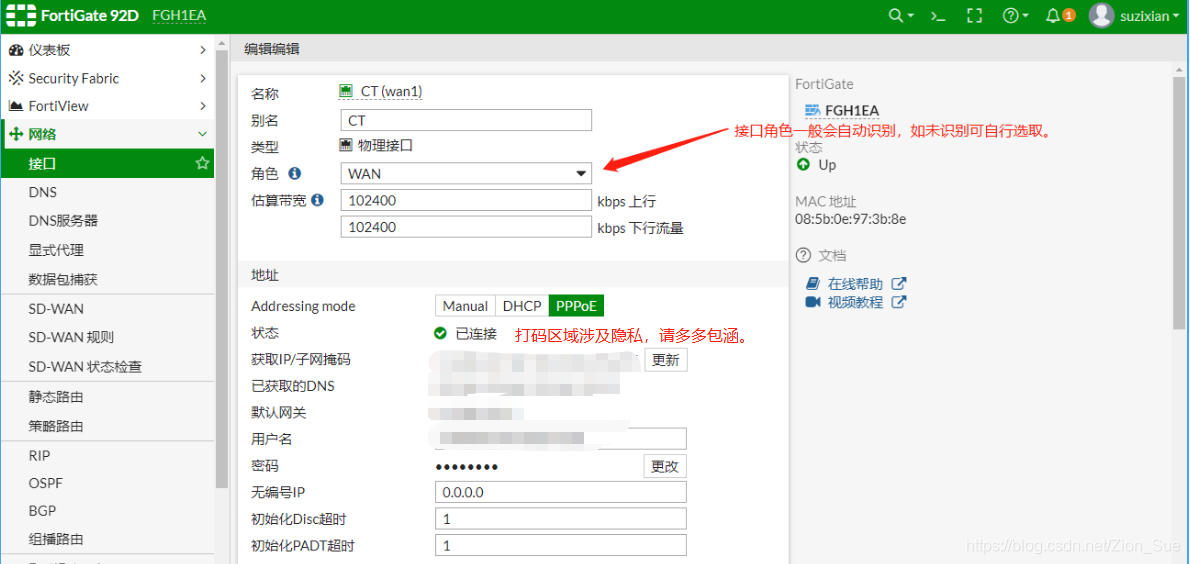Viewport: 1190px width, 564px height.
Task: Expand the 仪表板 menu chevron
Action: click(203, 50)
